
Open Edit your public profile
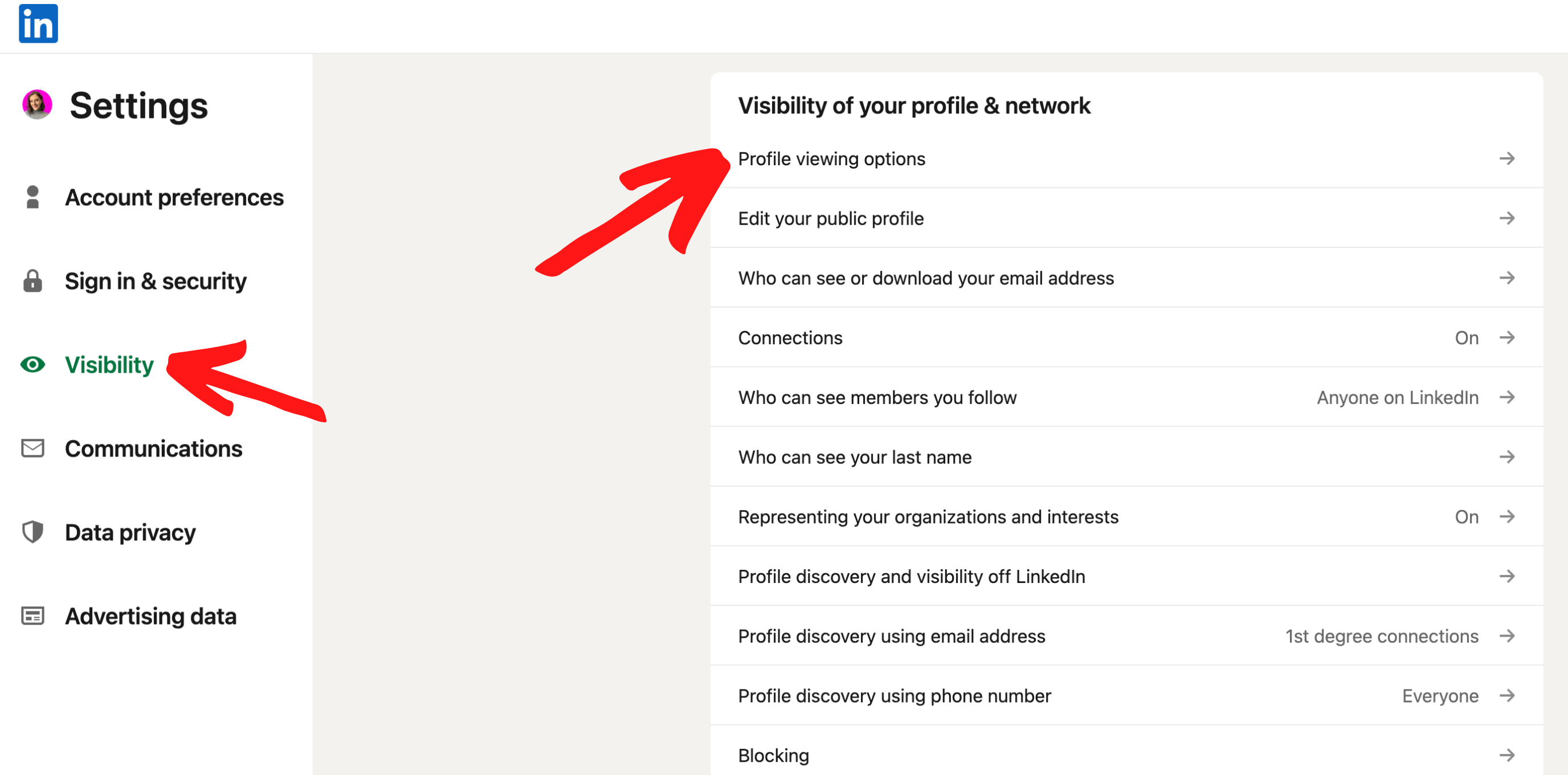[x=831, y=218]
